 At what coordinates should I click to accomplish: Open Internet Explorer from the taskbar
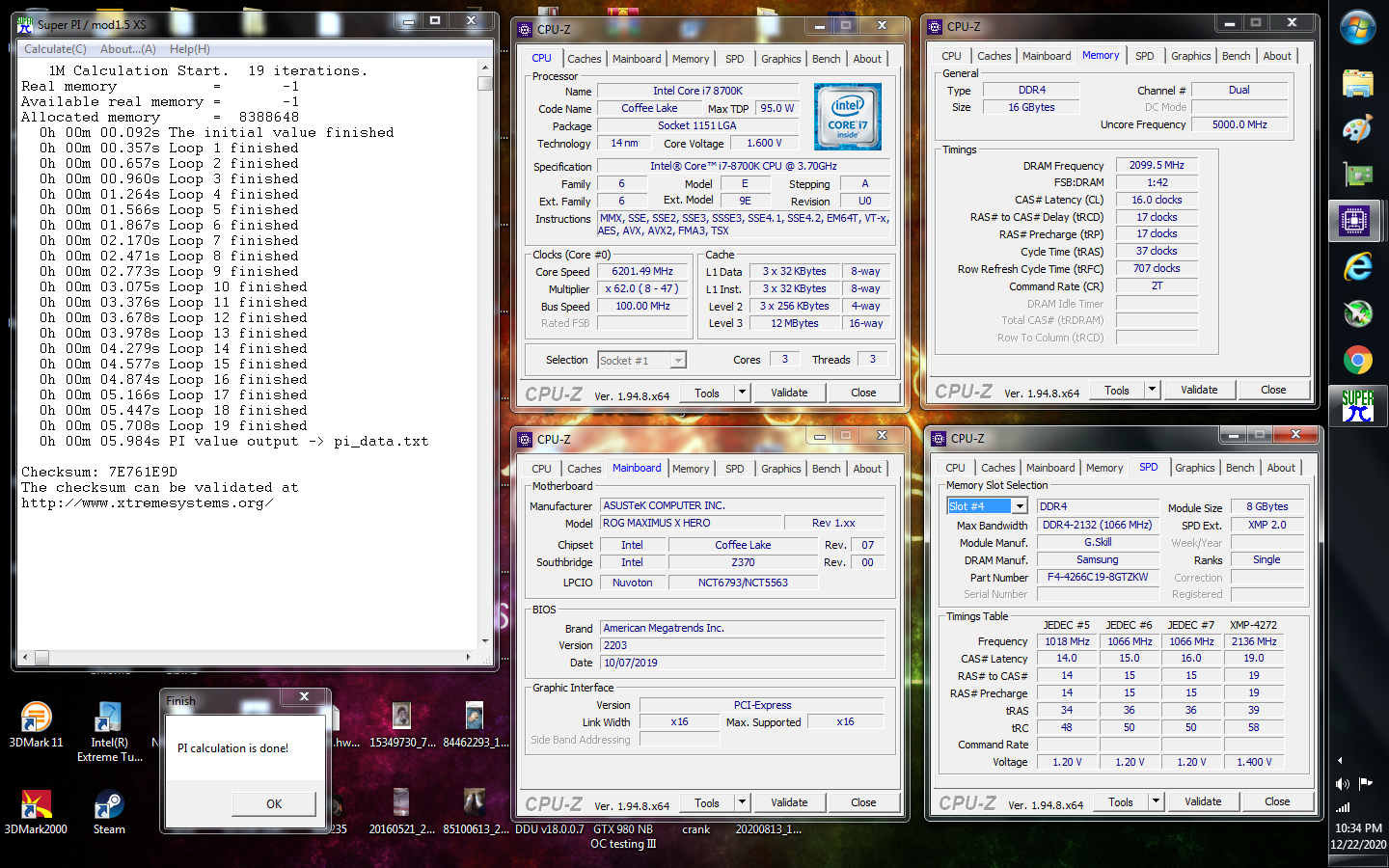tap(1357, 267)
